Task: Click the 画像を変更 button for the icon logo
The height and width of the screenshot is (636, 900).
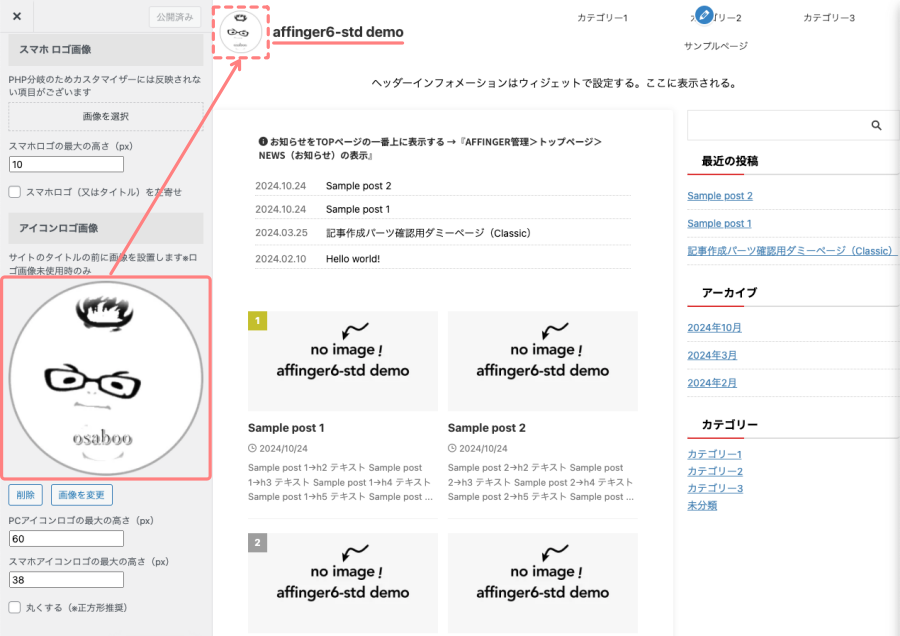Action: [x=84, y=494]
